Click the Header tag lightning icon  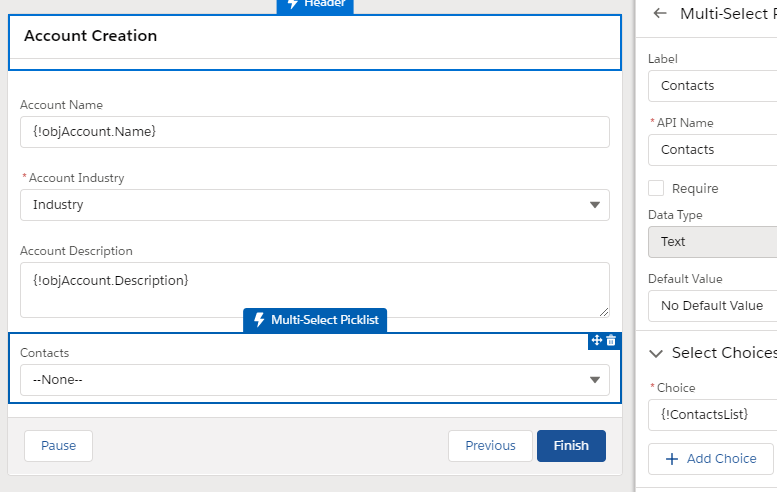click(293, 3)
